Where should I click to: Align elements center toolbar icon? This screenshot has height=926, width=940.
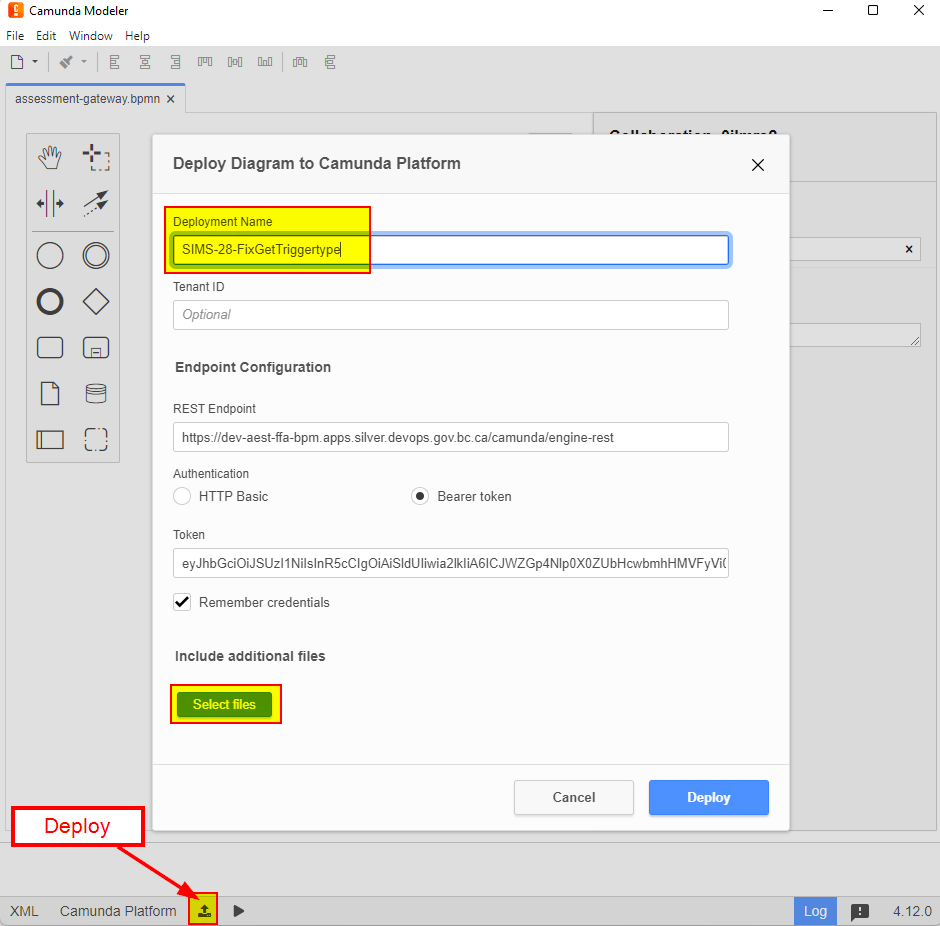tap(145, 62)
